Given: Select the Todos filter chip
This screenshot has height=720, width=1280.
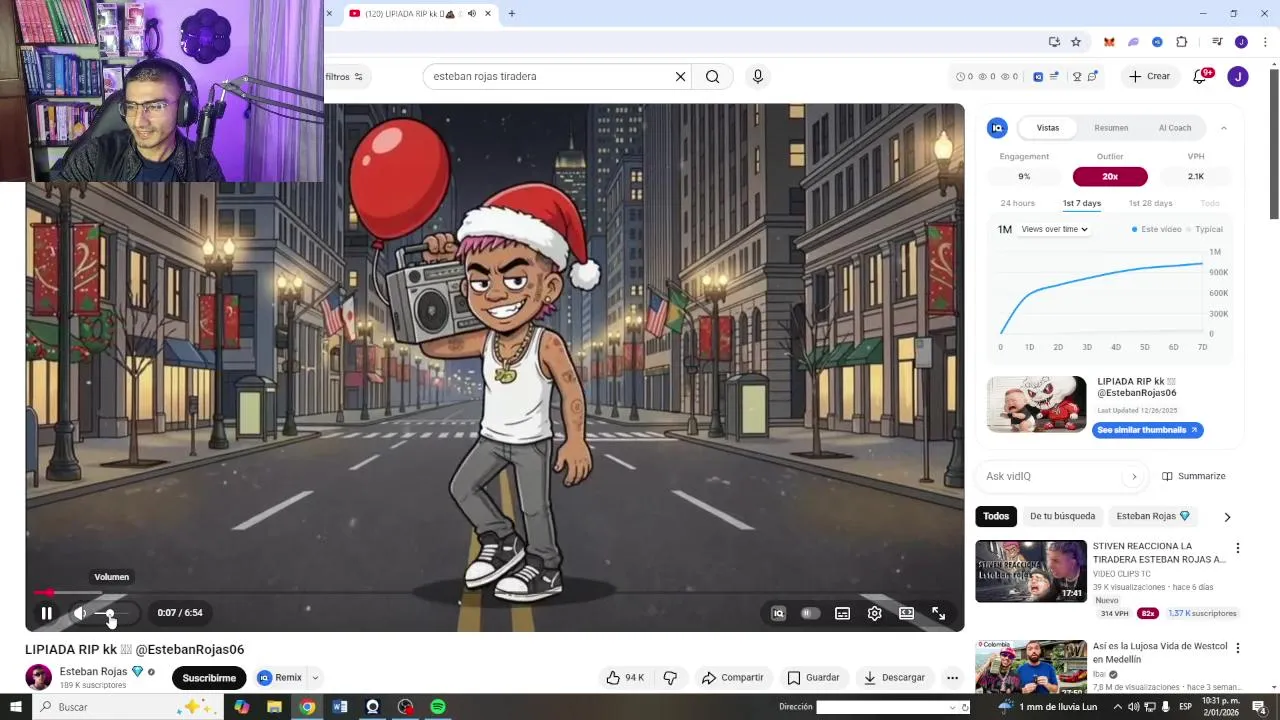Looking at the screenshot, I should coord(996,516).
